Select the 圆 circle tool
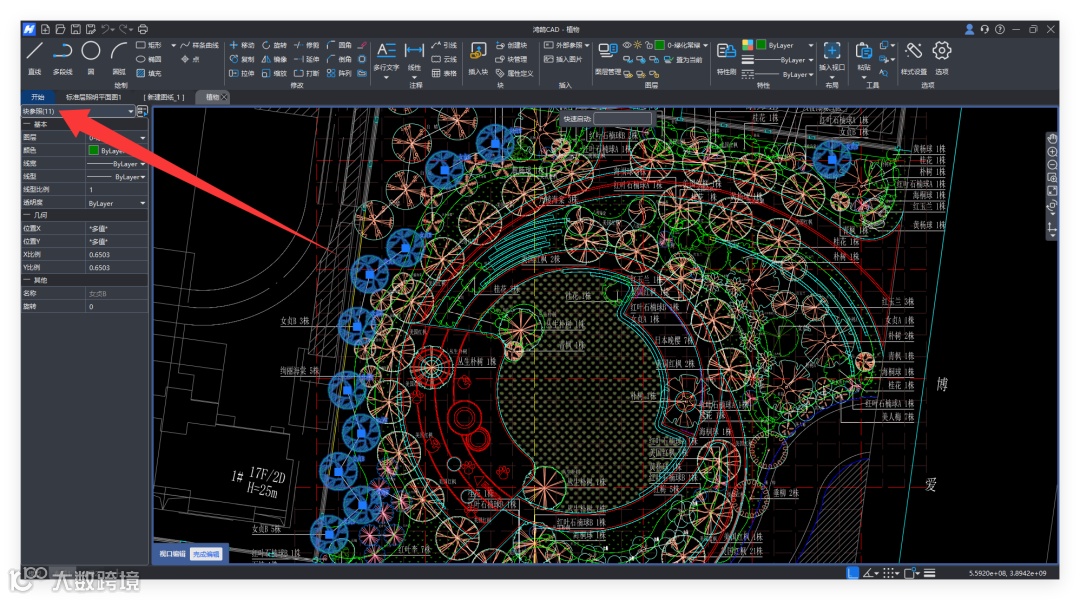1080x600 pixels. pyautogui.click(x=91, y=57)
